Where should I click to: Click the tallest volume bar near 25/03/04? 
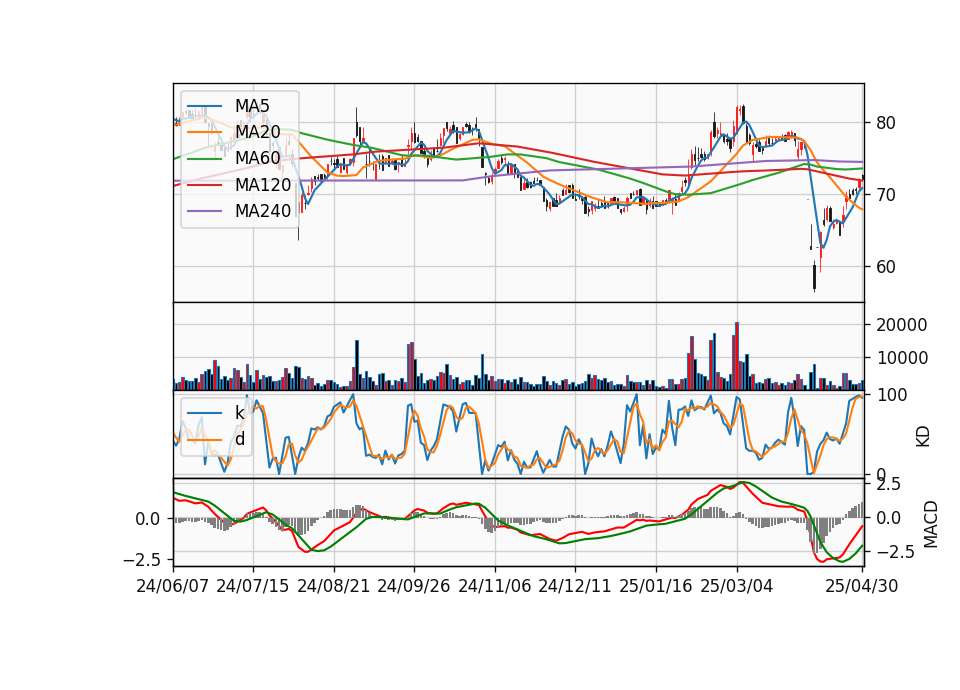[x=737, y=356]
